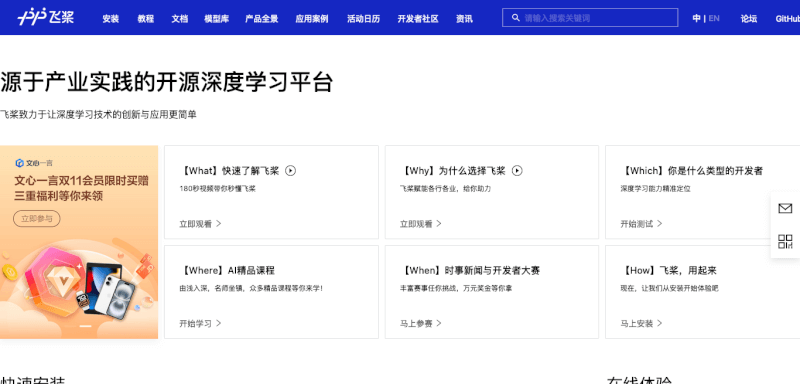This screenshot has height=384, width=800.
Task: Click arrow next to 开始学习
Action: pyautogui.click(x=218, y=323)
